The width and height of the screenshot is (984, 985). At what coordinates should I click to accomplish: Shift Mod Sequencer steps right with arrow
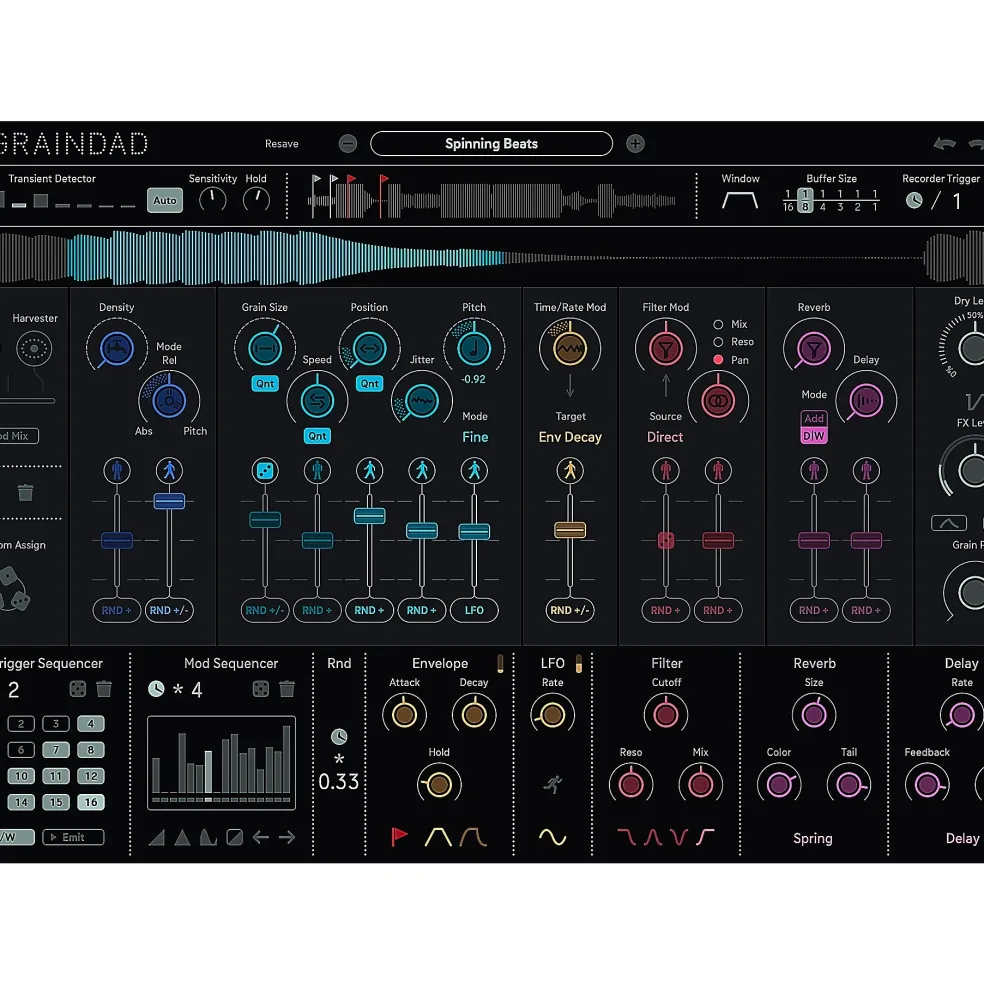[x=287, y=837]
